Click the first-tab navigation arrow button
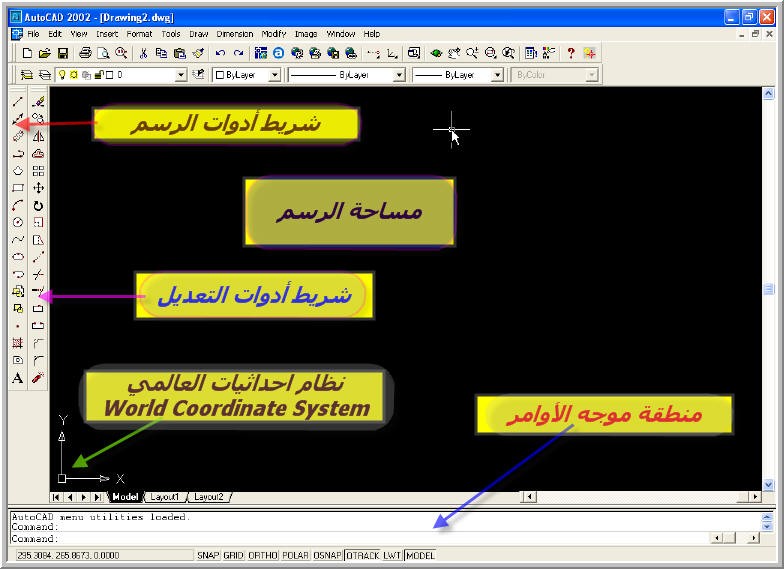 tap(56, 497)
